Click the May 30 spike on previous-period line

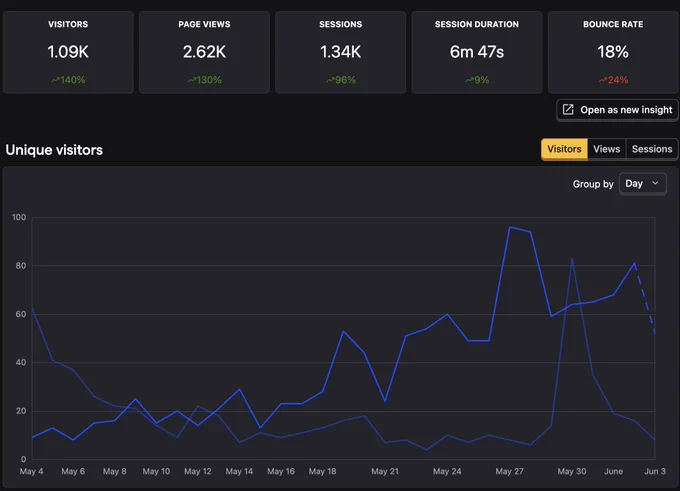point(572,259)
